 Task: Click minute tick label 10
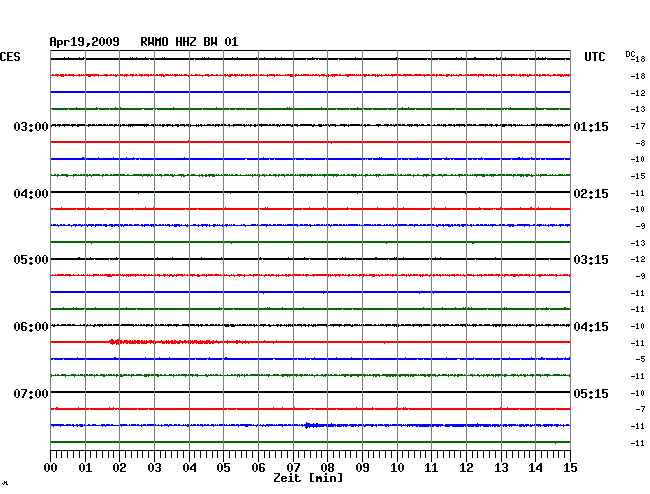click(x=397, y=467)
